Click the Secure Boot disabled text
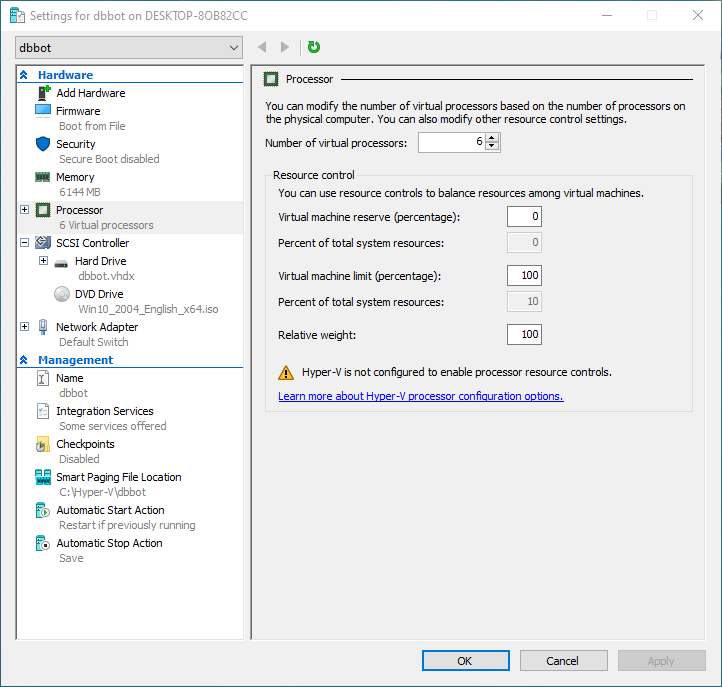Screen dimensions: 722x687 (x=109, y=159)
